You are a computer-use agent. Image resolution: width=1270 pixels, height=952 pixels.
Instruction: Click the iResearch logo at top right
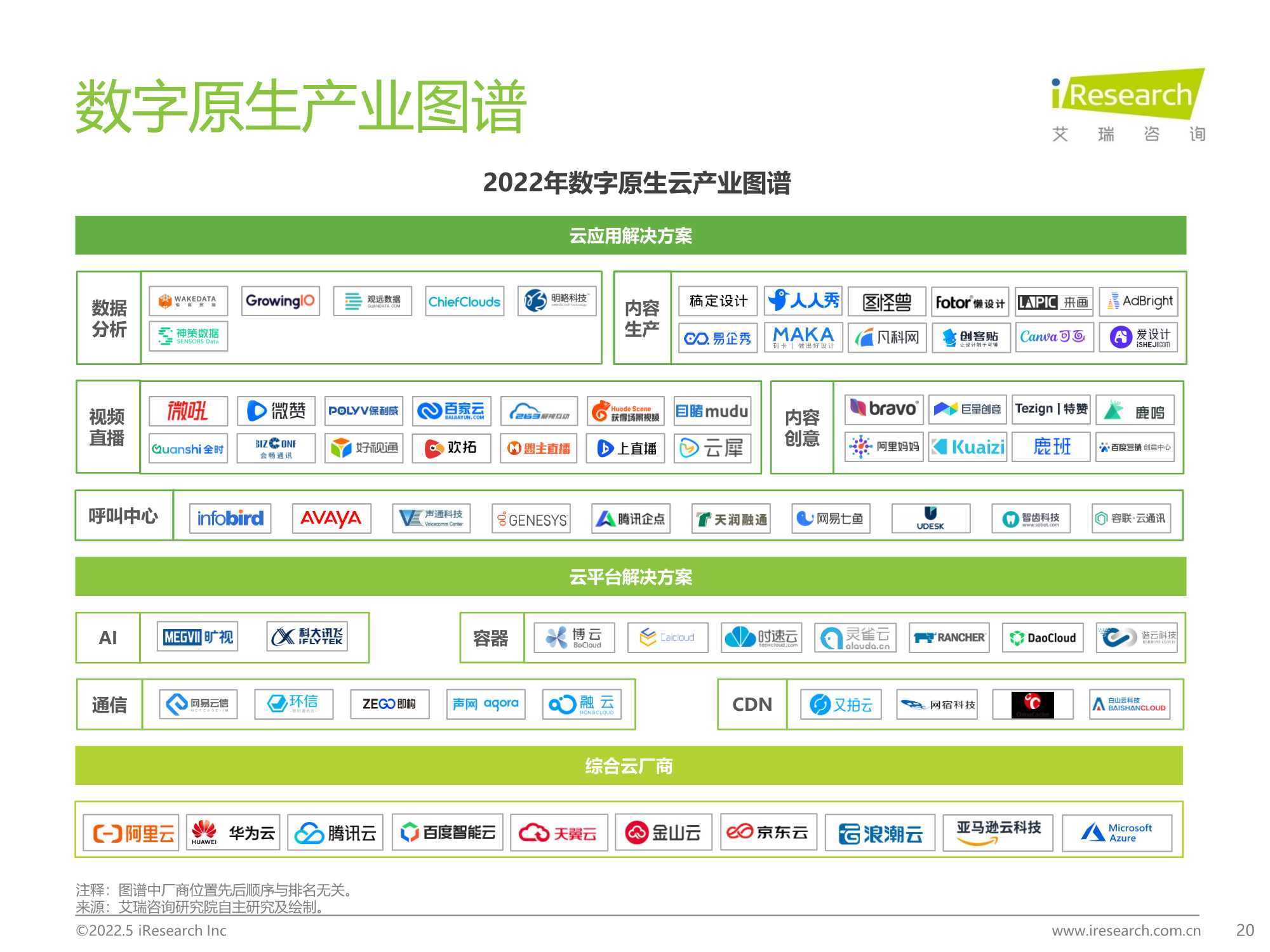point(1128,105)
